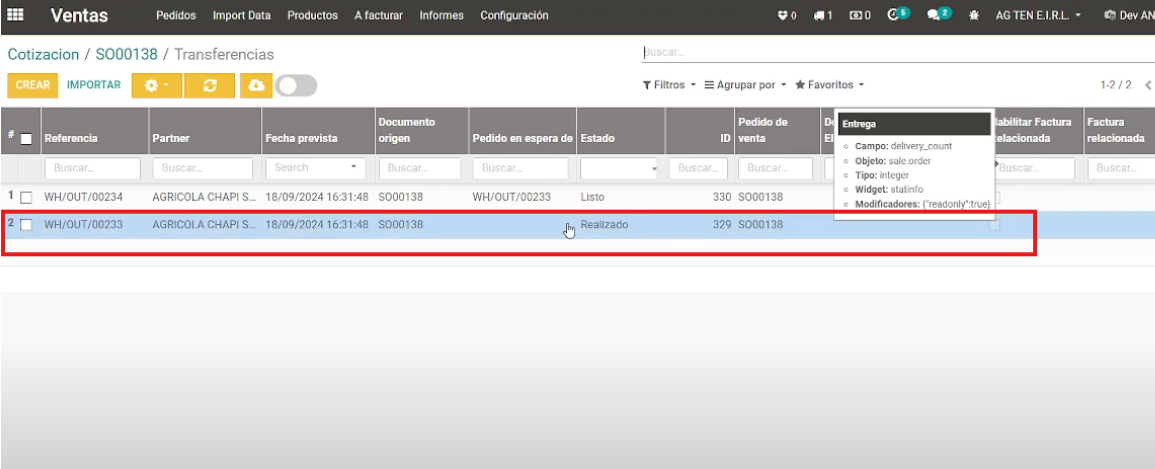The width and height of the screenshot is (1155, 469).
Task: Expand the Filtros dropdown
Action: coord(669,85)
